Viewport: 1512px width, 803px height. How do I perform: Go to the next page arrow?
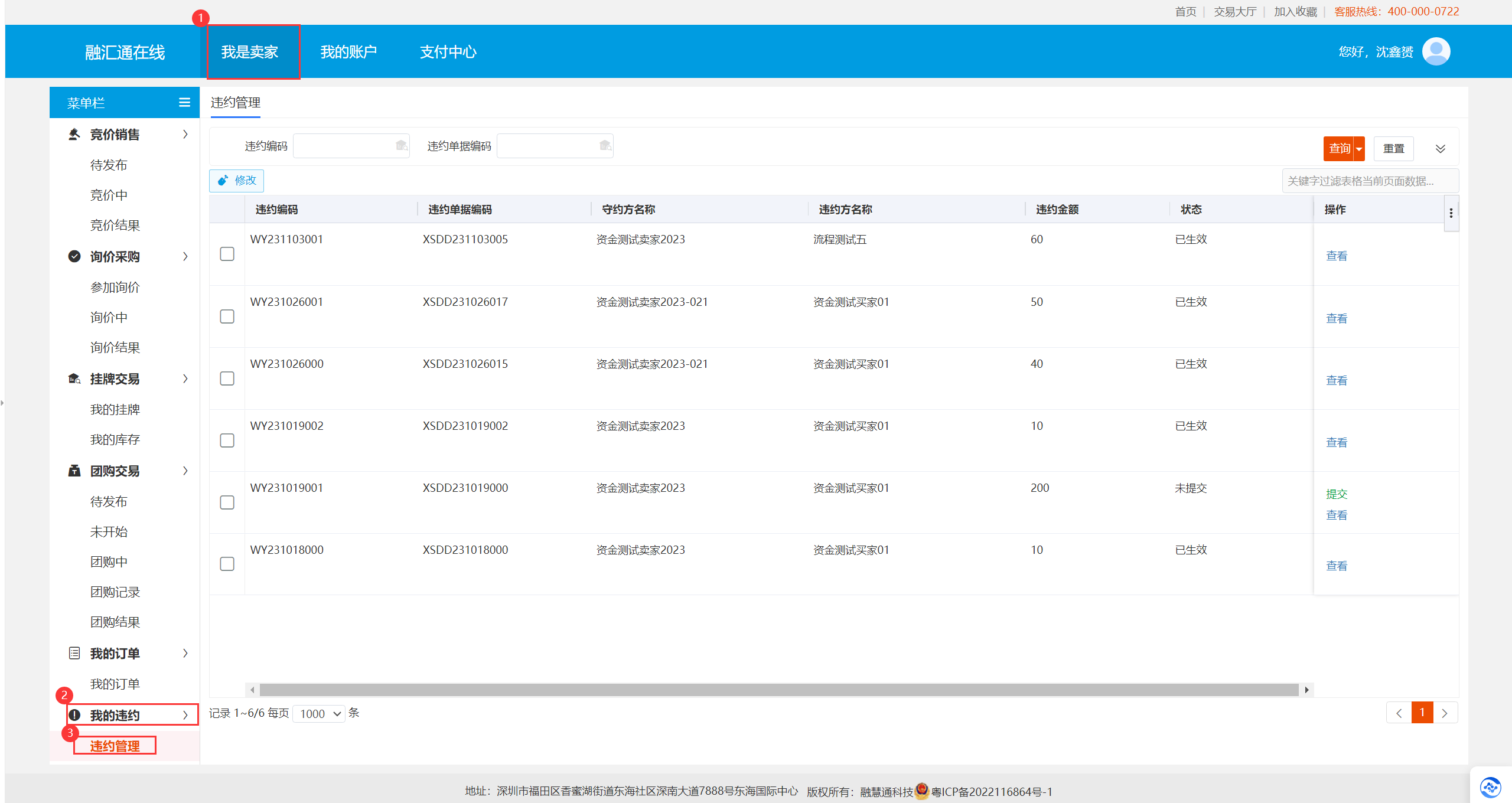pyautogui.click(x=1445, y=713)
